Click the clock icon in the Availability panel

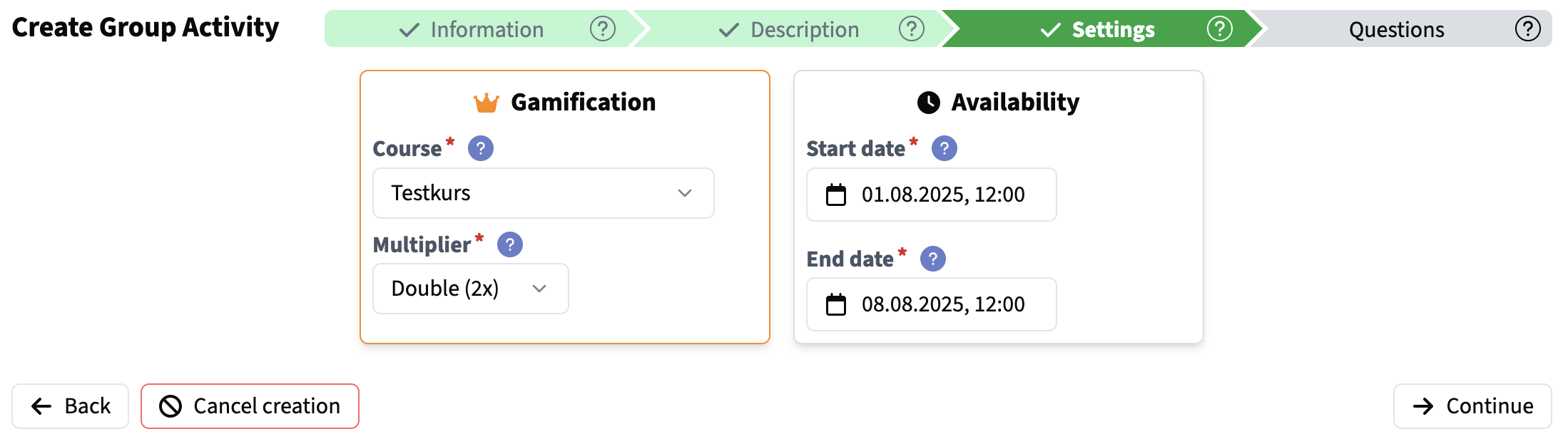click(x=929, y=102)
